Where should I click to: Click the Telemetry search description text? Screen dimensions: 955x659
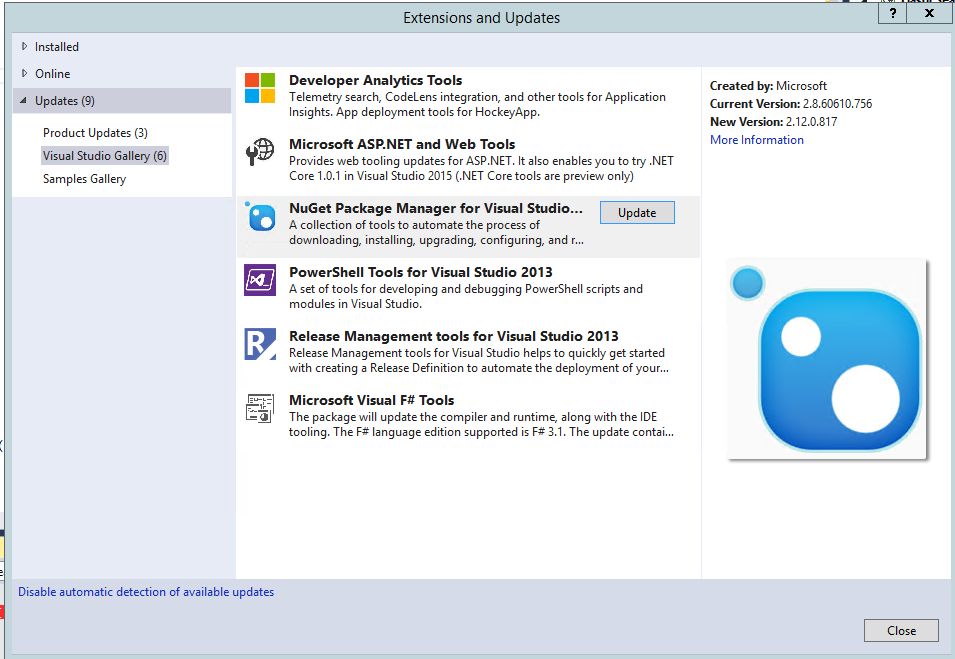click(x=478, y=104)
